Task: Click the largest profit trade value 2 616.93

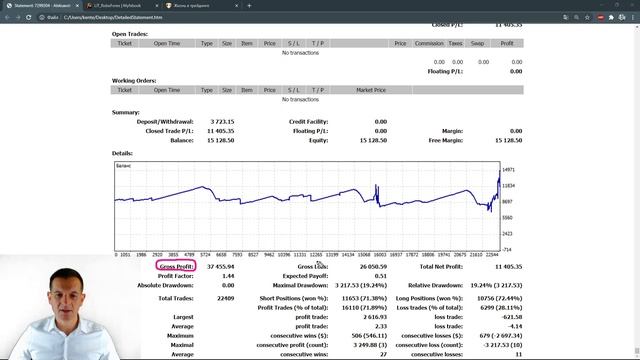Action: point(375,317)
